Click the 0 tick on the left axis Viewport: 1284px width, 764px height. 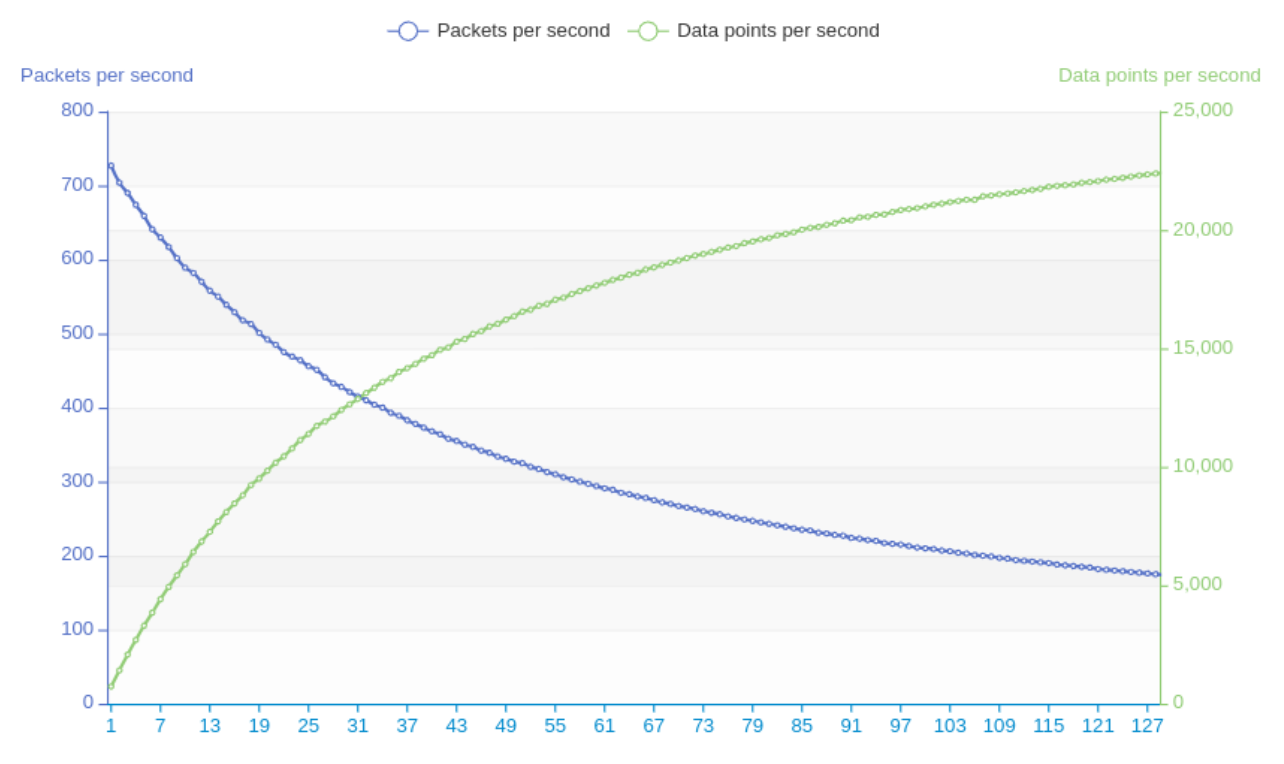click(88, 702)
